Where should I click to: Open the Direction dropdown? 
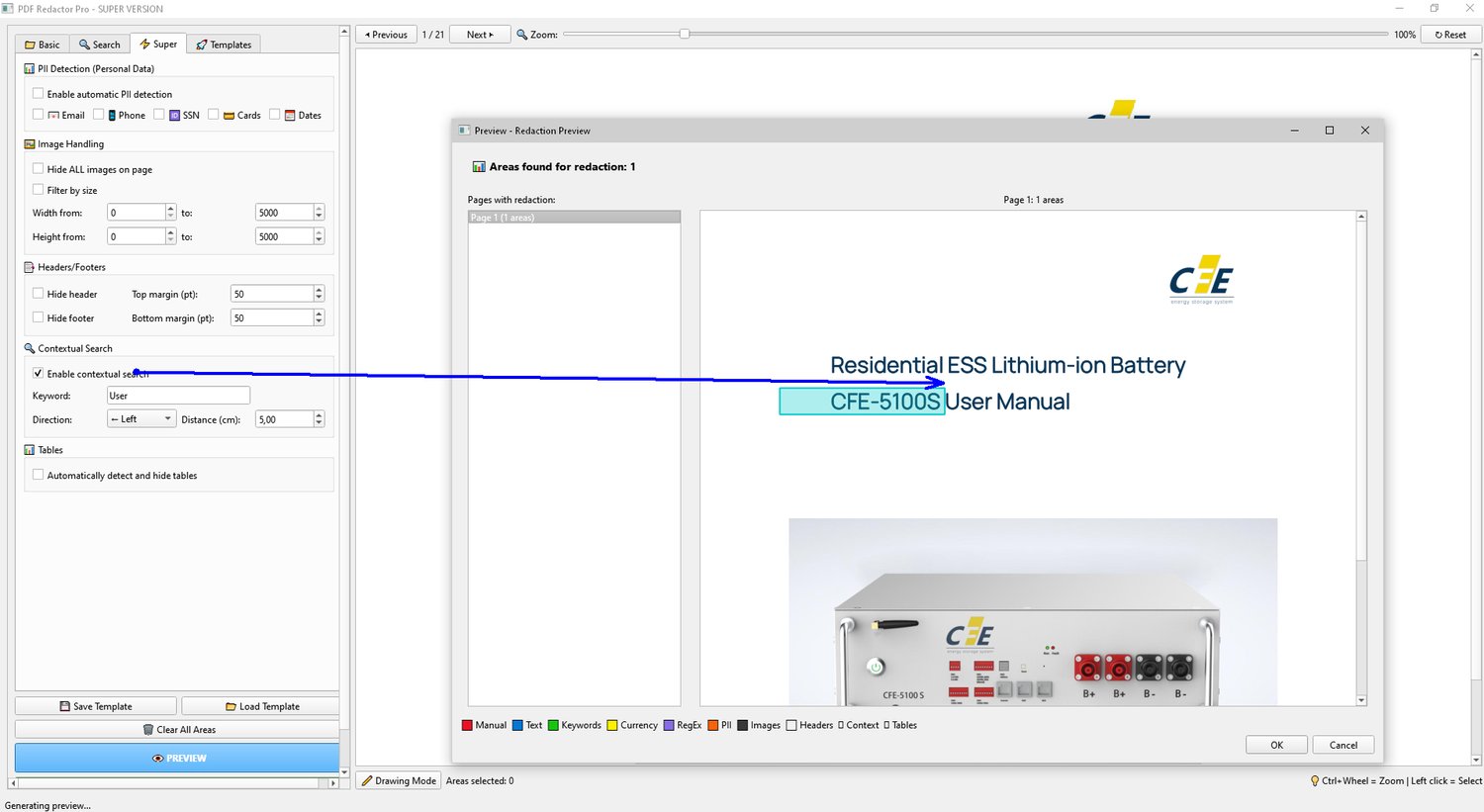pos(141,419)
